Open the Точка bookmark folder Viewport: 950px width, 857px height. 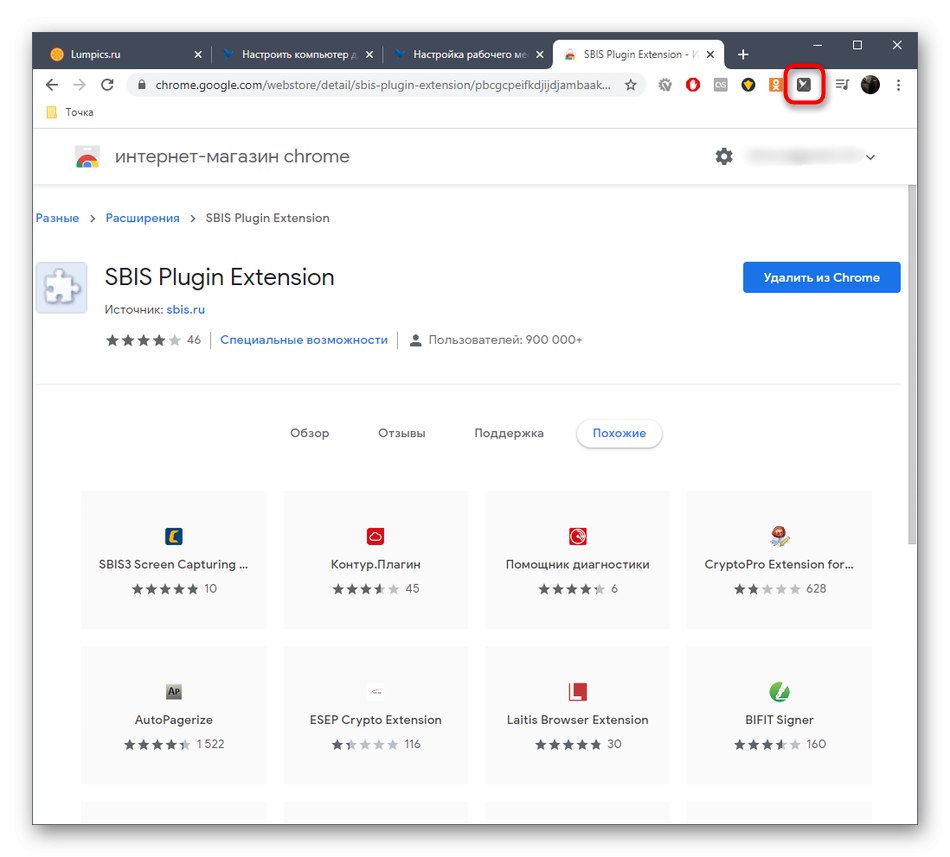(x=70, y=112)
